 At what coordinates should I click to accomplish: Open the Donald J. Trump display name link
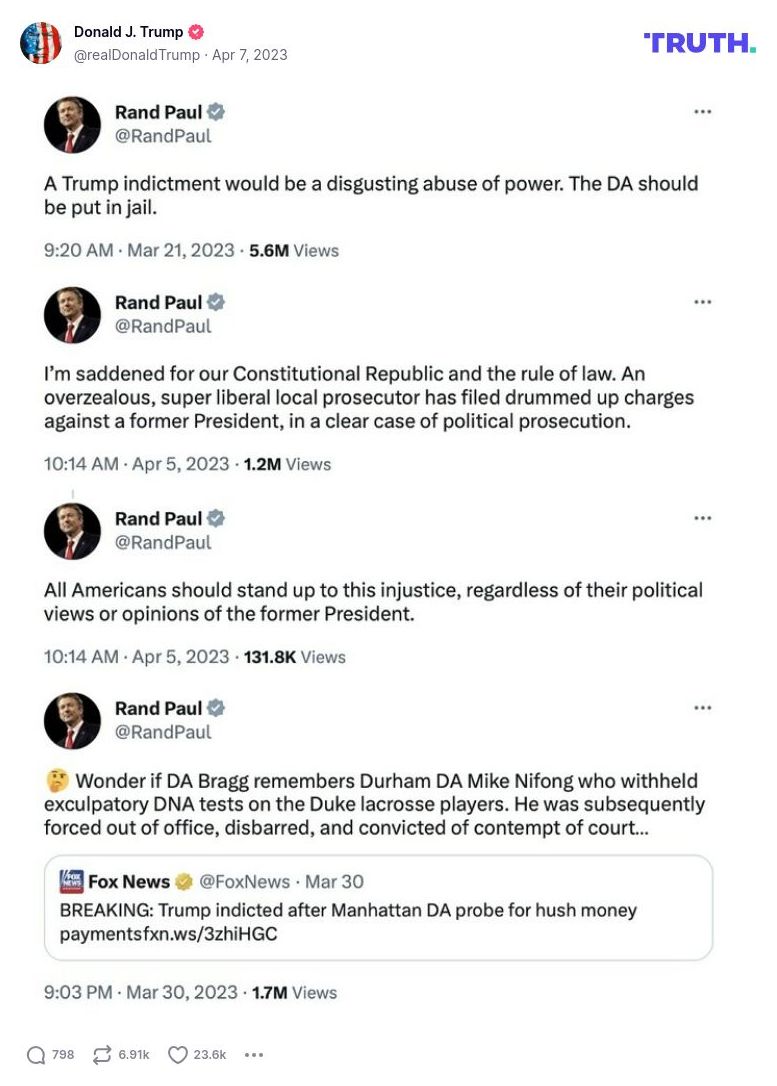128,32
